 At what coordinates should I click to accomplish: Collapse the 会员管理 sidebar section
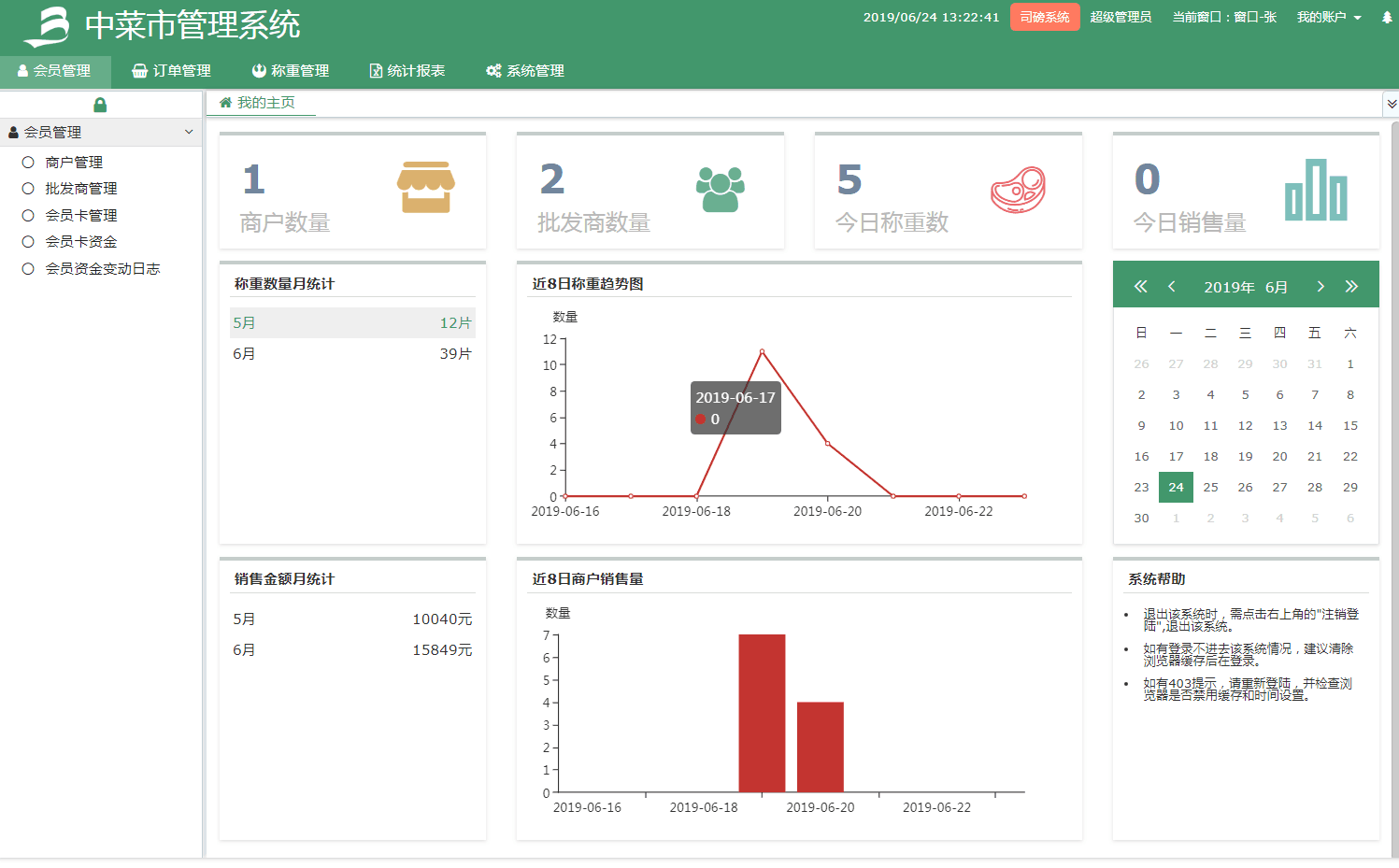(101, 133)
